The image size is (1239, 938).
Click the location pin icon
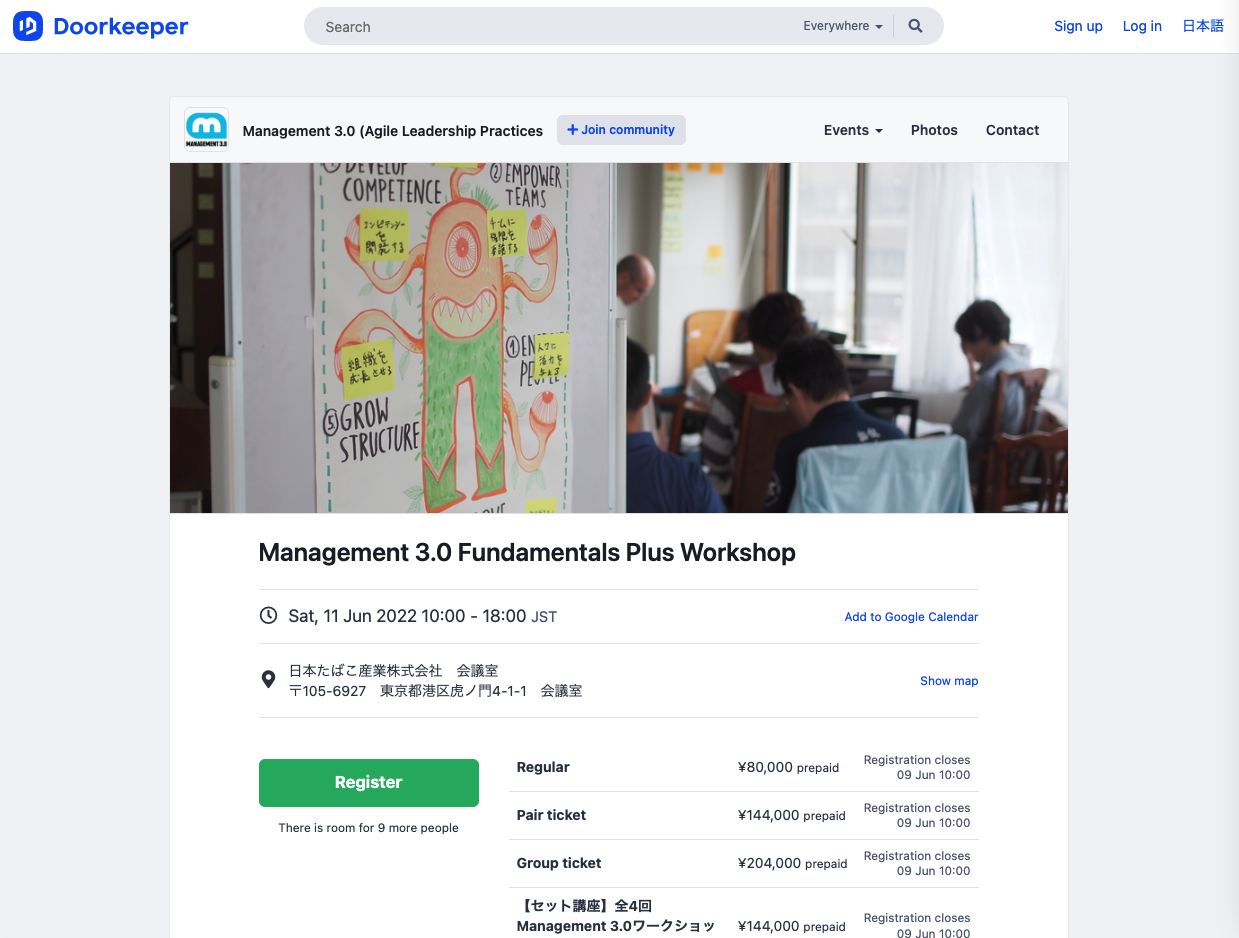click(268, 679)
